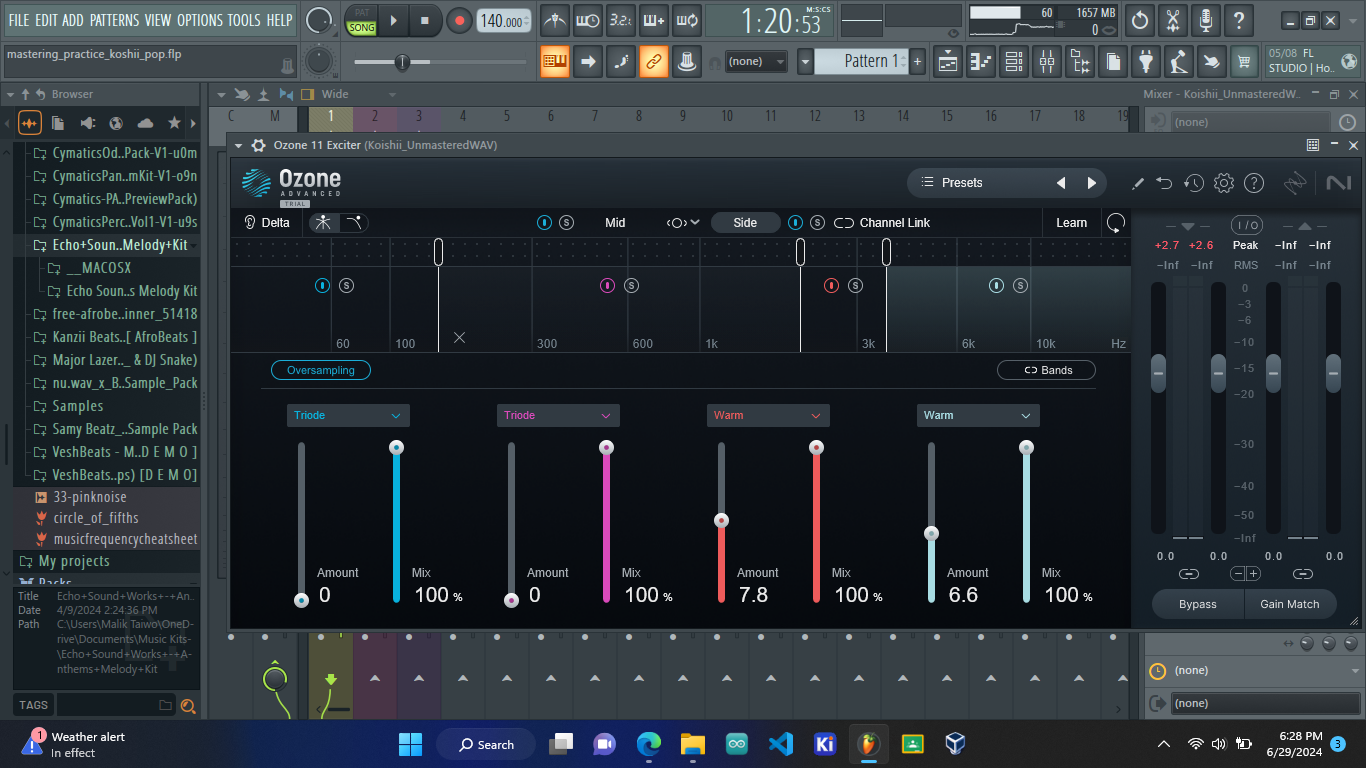
Task: Click the band three Amount slider handle
Action: (721, 520)
